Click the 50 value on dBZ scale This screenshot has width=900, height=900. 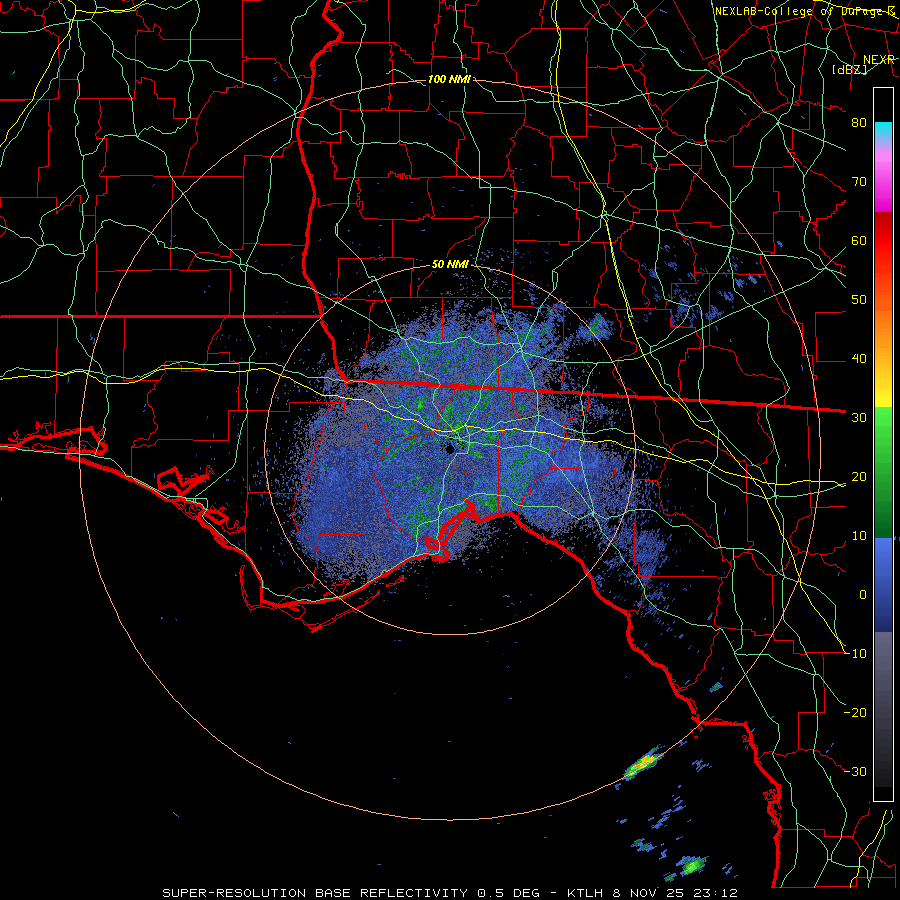(x=859, y=300)
